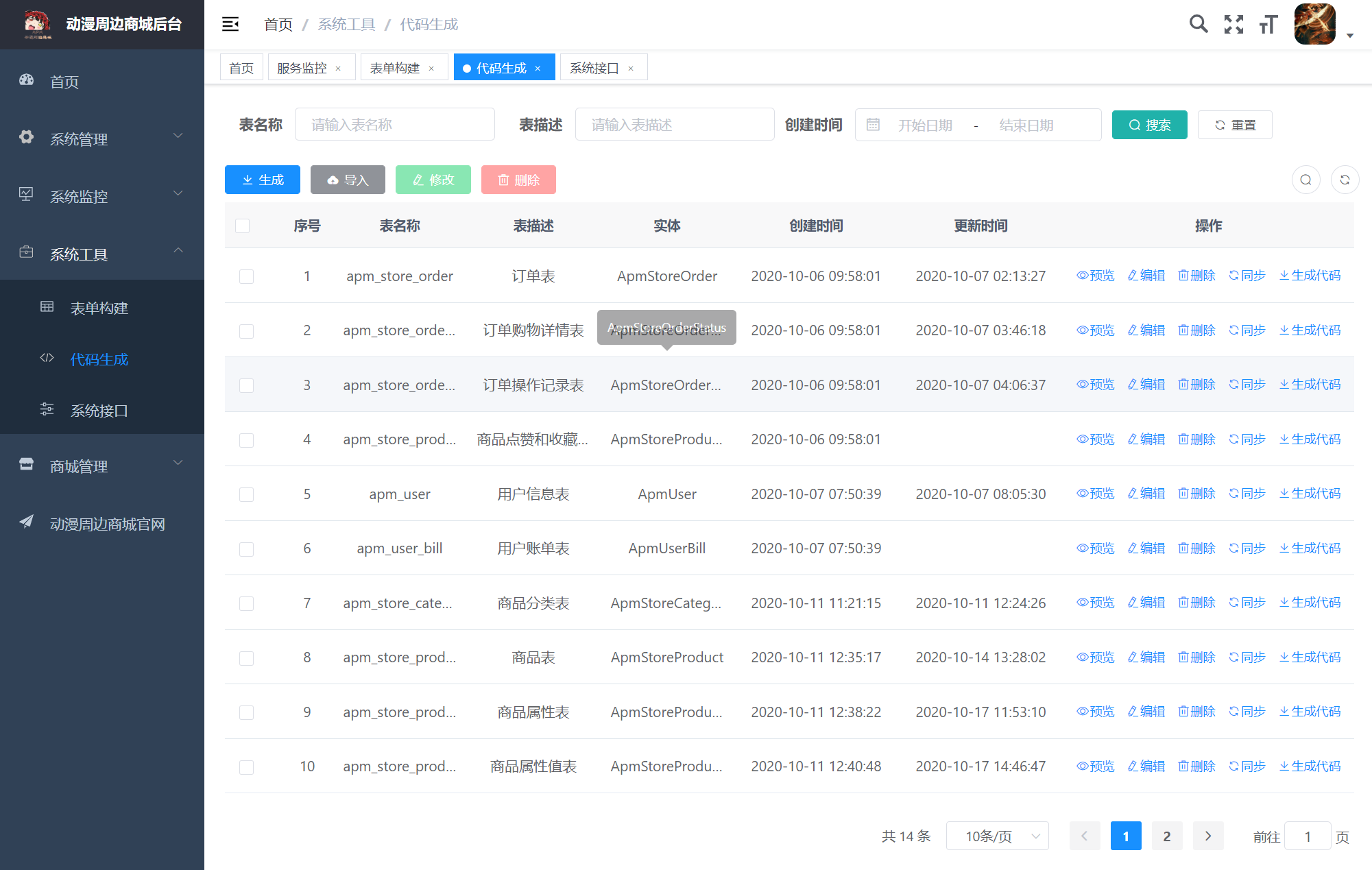
Task: Sync the apm_store_order table row
Action: [x=1247, y=276]
